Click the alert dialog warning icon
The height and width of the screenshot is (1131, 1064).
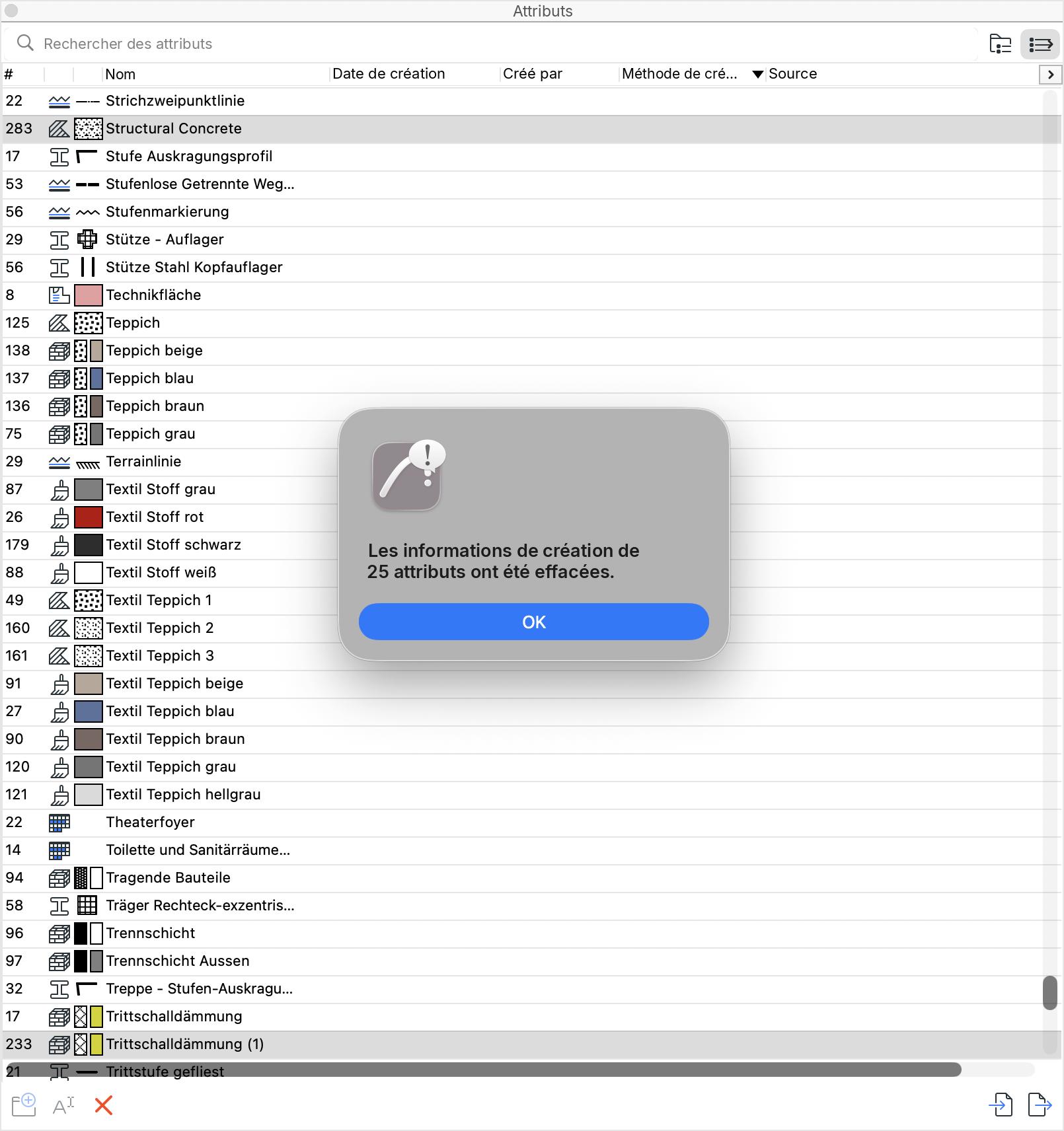pos(408,476)
